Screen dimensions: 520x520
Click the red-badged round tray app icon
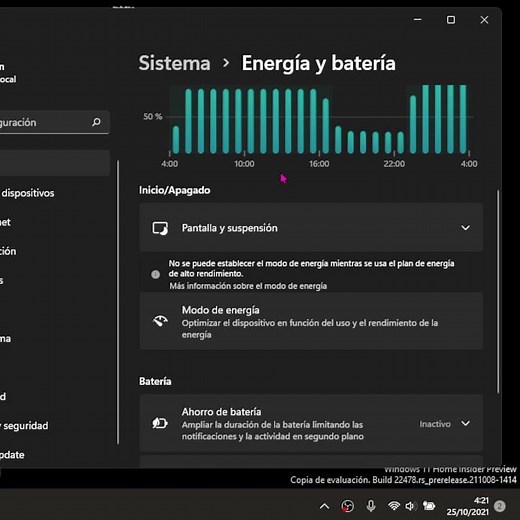[x=347, y=506]
